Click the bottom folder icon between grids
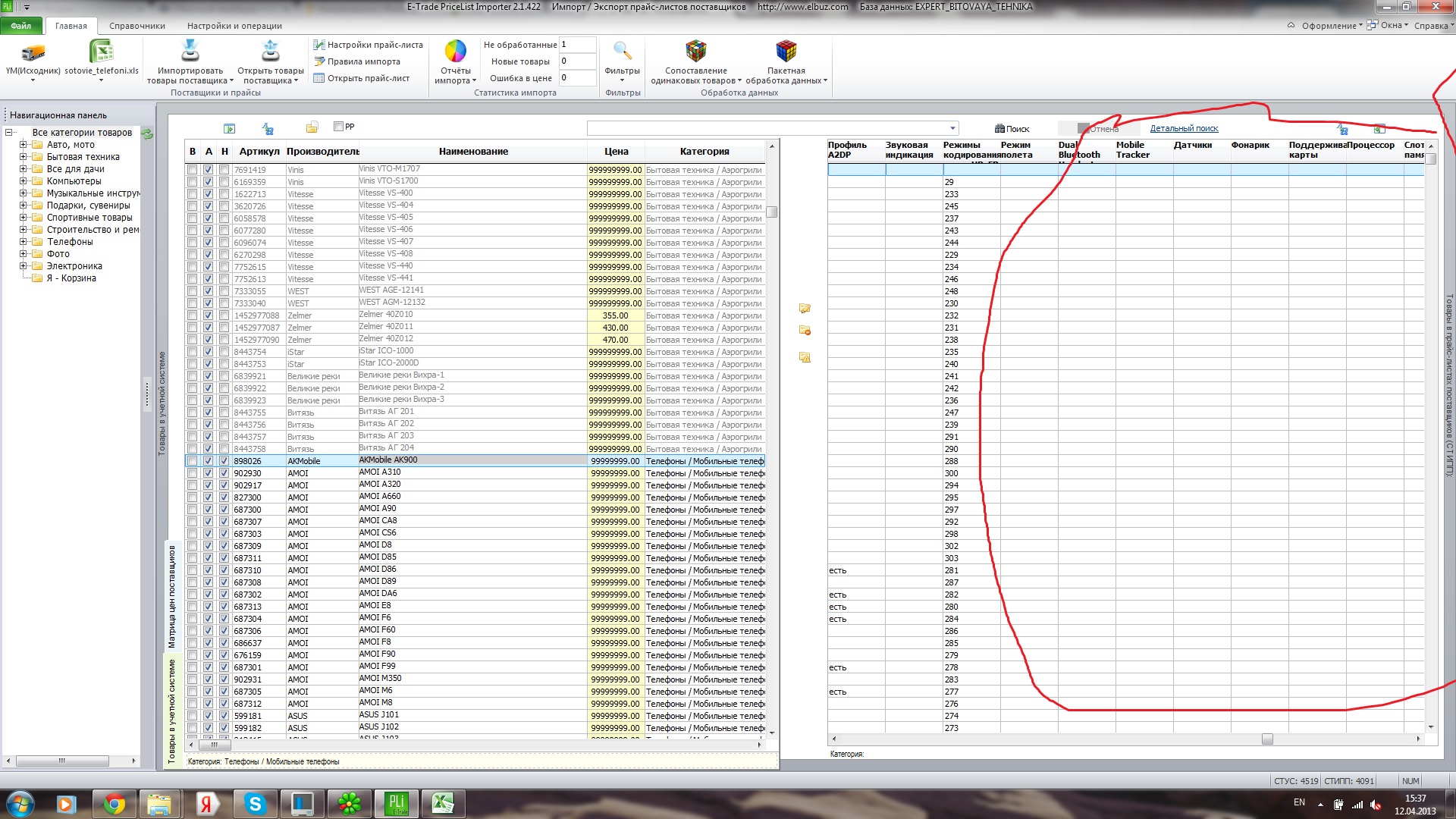The height and width of the screenshot is (819, 1456). pyautogui.click(x=805, y=357)
